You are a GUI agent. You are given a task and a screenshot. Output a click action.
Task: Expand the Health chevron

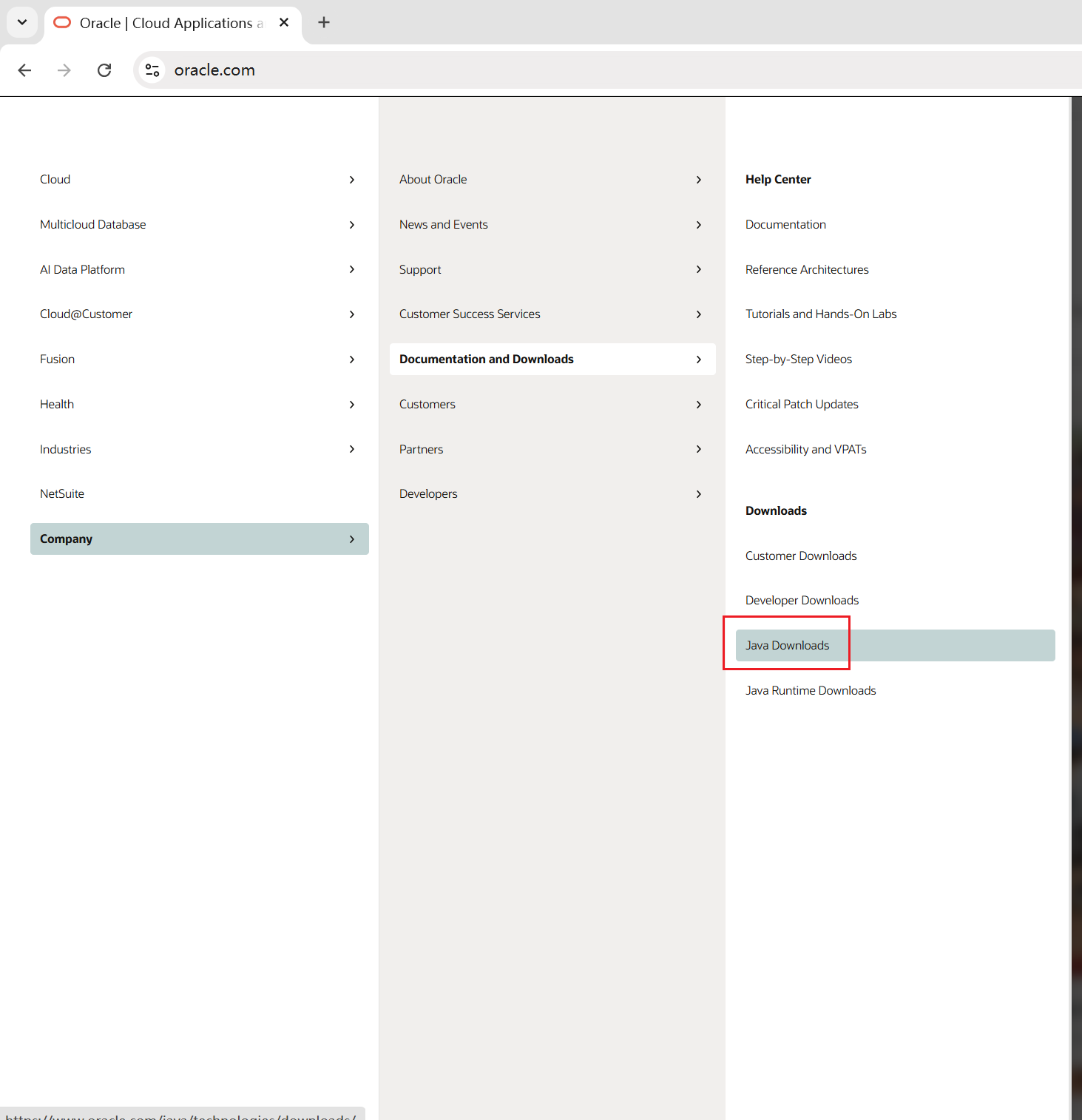(352, 405)
